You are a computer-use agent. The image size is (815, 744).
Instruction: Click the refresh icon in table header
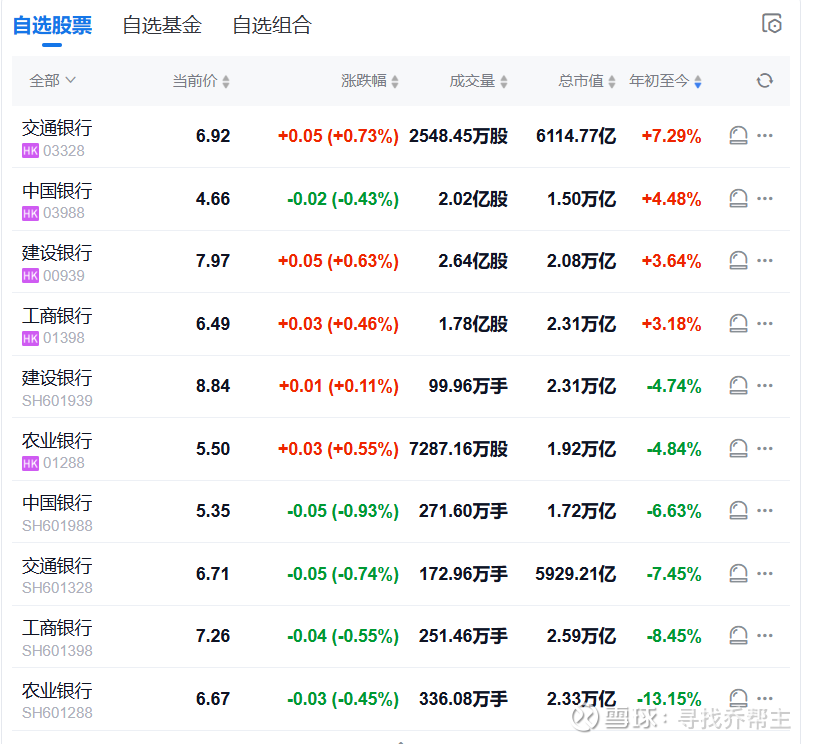coord(765,81)
